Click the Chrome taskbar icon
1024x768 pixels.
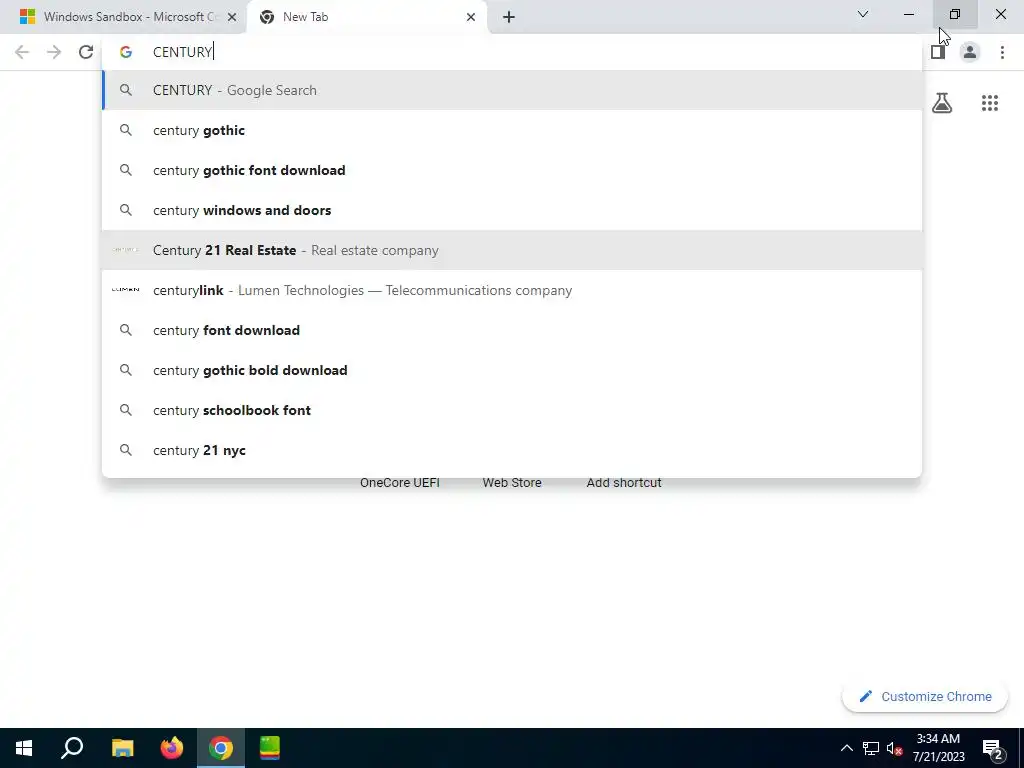click(x=221, y=748)
